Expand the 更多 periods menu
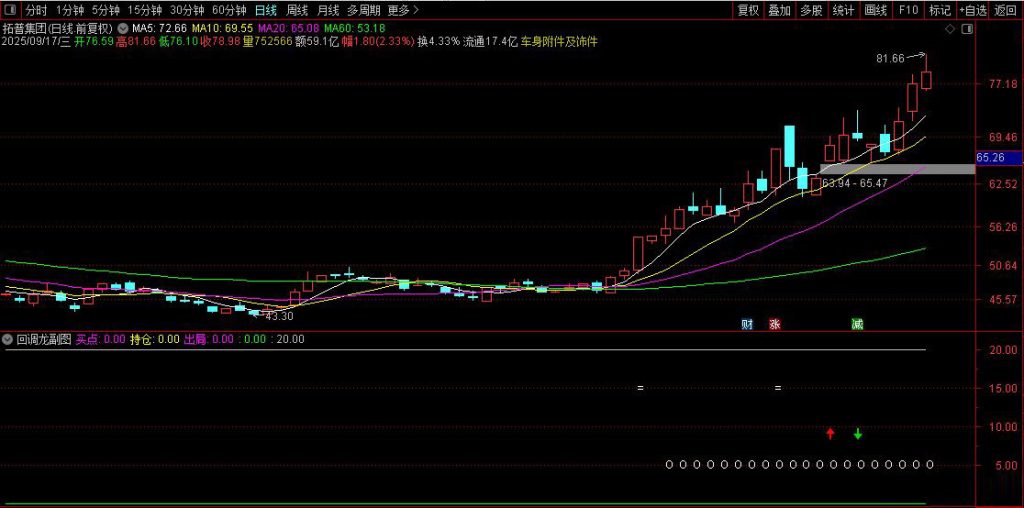1024x508 pixels. (402, 11)
